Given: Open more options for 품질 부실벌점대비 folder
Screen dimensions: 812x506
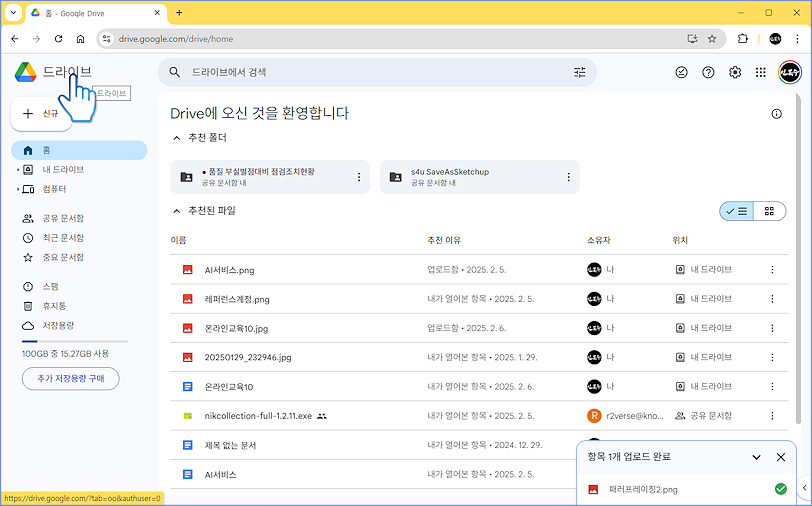Looking at the screenshot, I should pyautogui.click(x=359, y=177).
